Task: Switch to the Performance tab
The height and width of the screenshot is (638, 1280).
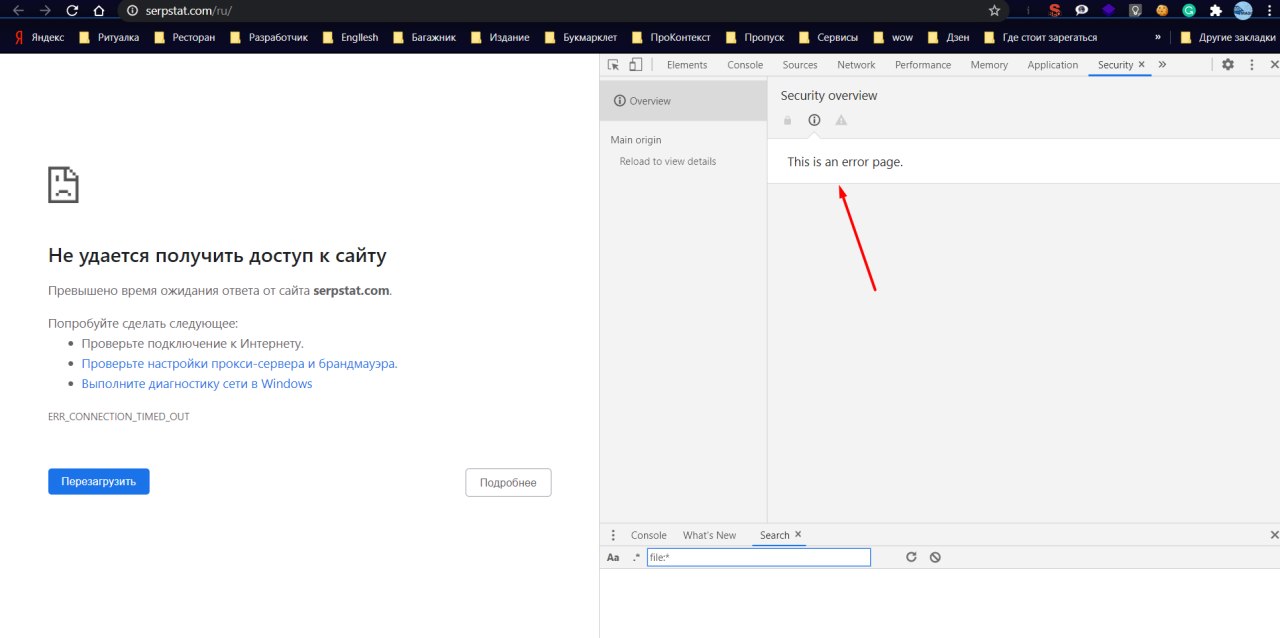Action: [x=923, y=65]
